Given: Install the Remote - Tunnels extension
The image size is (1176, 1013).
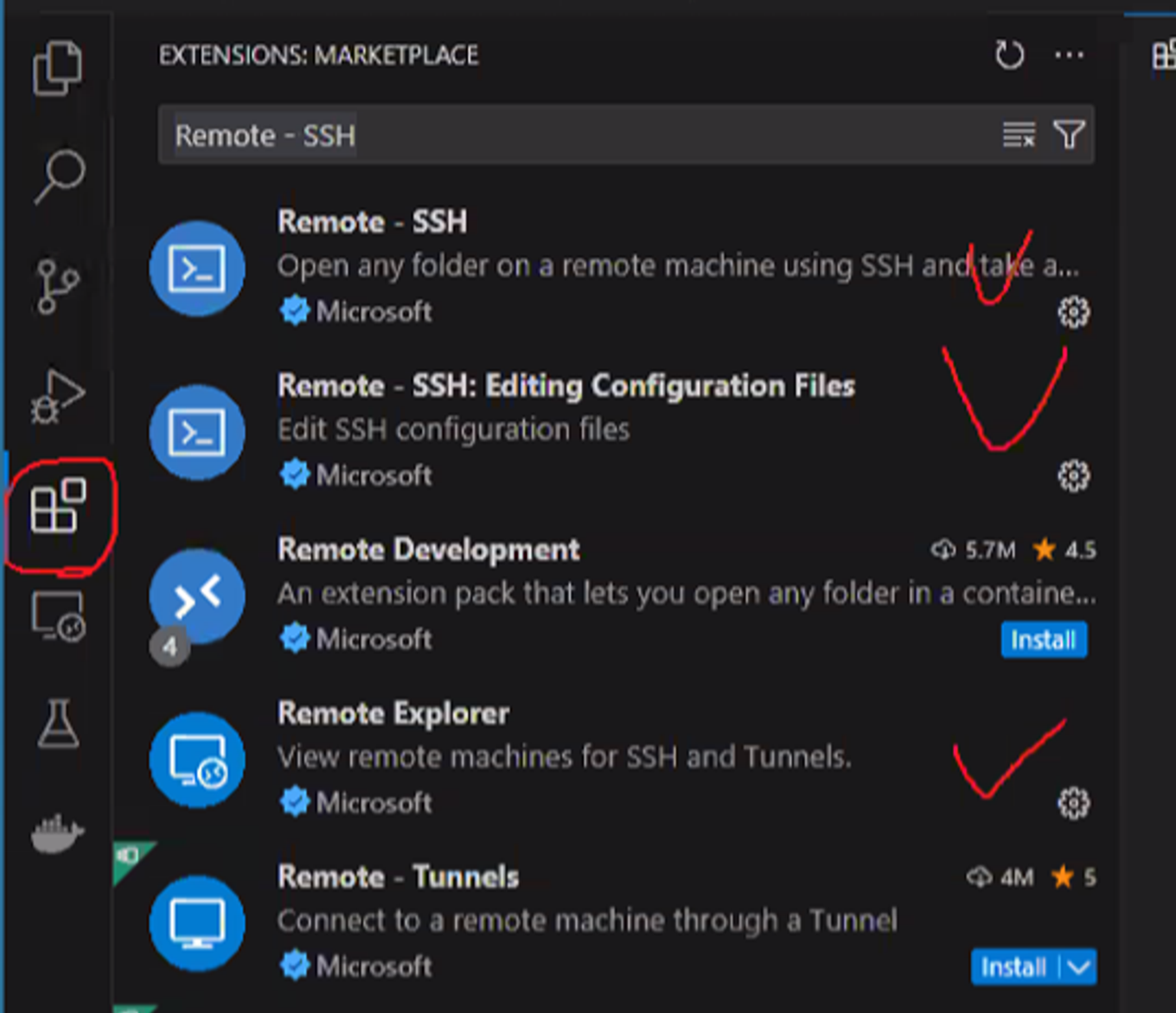Looking at the screenshot, I should 1014,966.
